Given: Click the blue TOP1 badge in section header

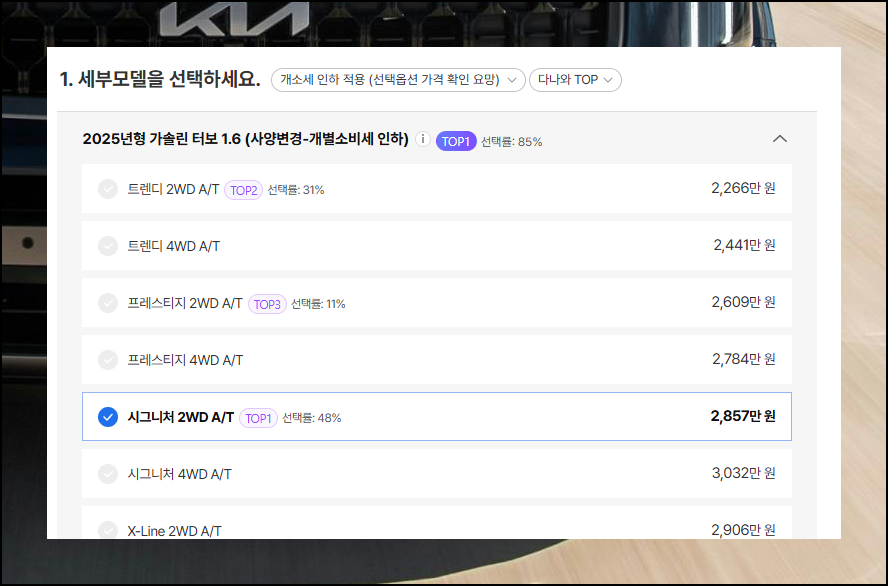Looking at the screenshot, I should click(456, 142).
